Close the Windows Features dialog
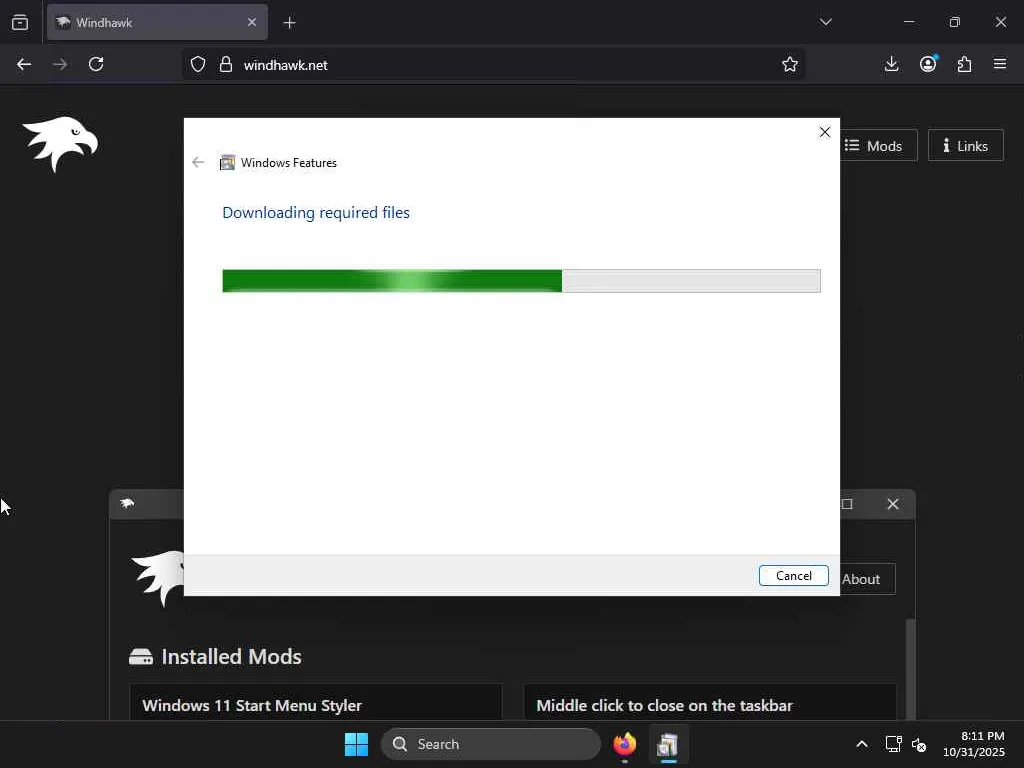Viewport: 1024px width, 768px height. [825, 133]
